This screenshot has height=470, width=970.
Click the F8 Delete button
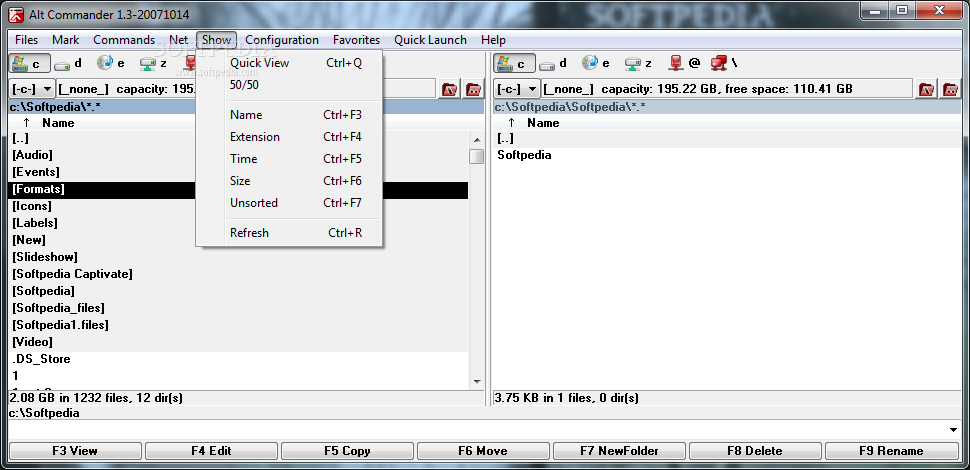[755, 451]
